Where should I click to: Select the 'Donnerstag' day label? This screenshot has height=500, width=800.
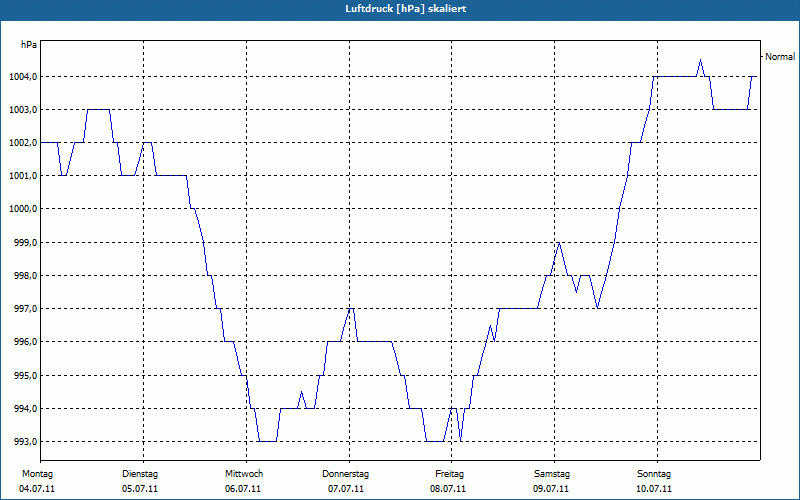pyautogui.click(x=345, y=474)
